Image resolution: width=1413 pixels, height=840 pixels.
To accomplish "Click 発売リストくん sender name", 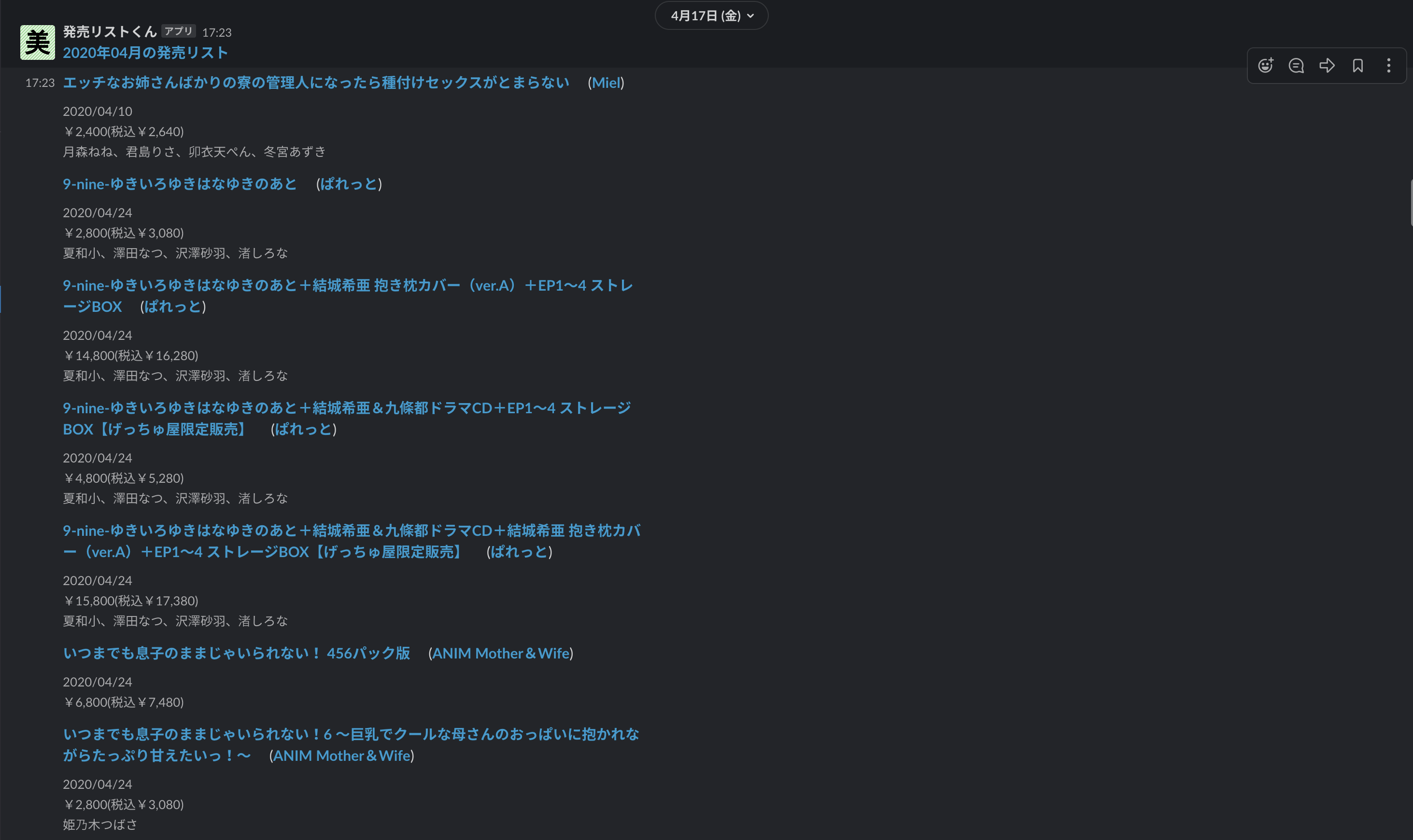I will 109,32.
